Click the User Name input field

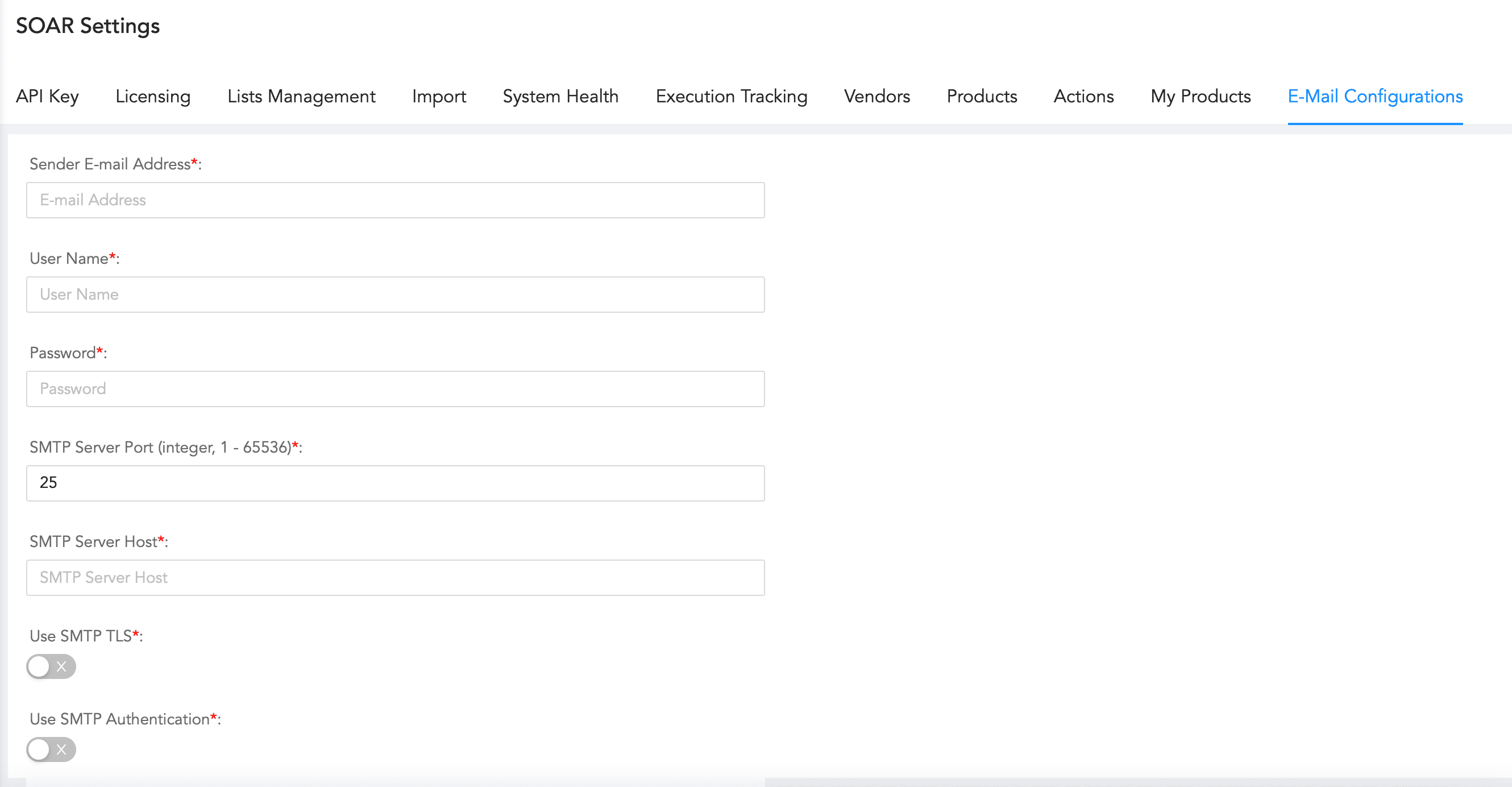coord(396,294)
